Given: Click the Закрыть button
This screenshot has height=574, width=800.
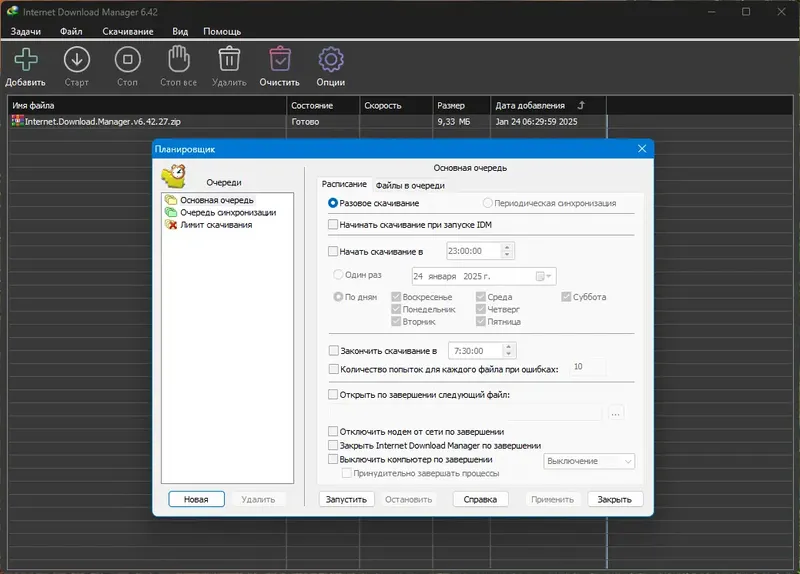Looking at the screenshot, I should [x=614, y=499].
